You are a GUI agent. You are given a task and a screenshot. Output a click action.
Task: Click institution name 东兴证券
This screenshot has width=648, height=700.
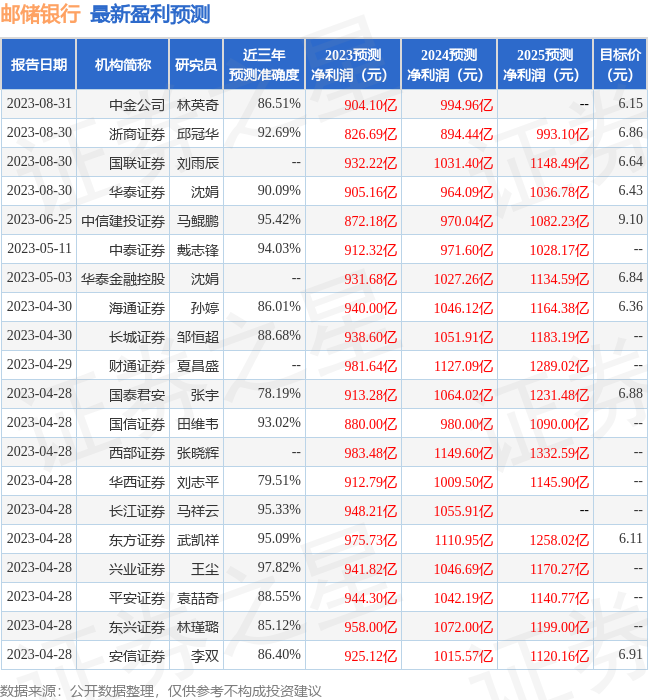click(137, 627)
